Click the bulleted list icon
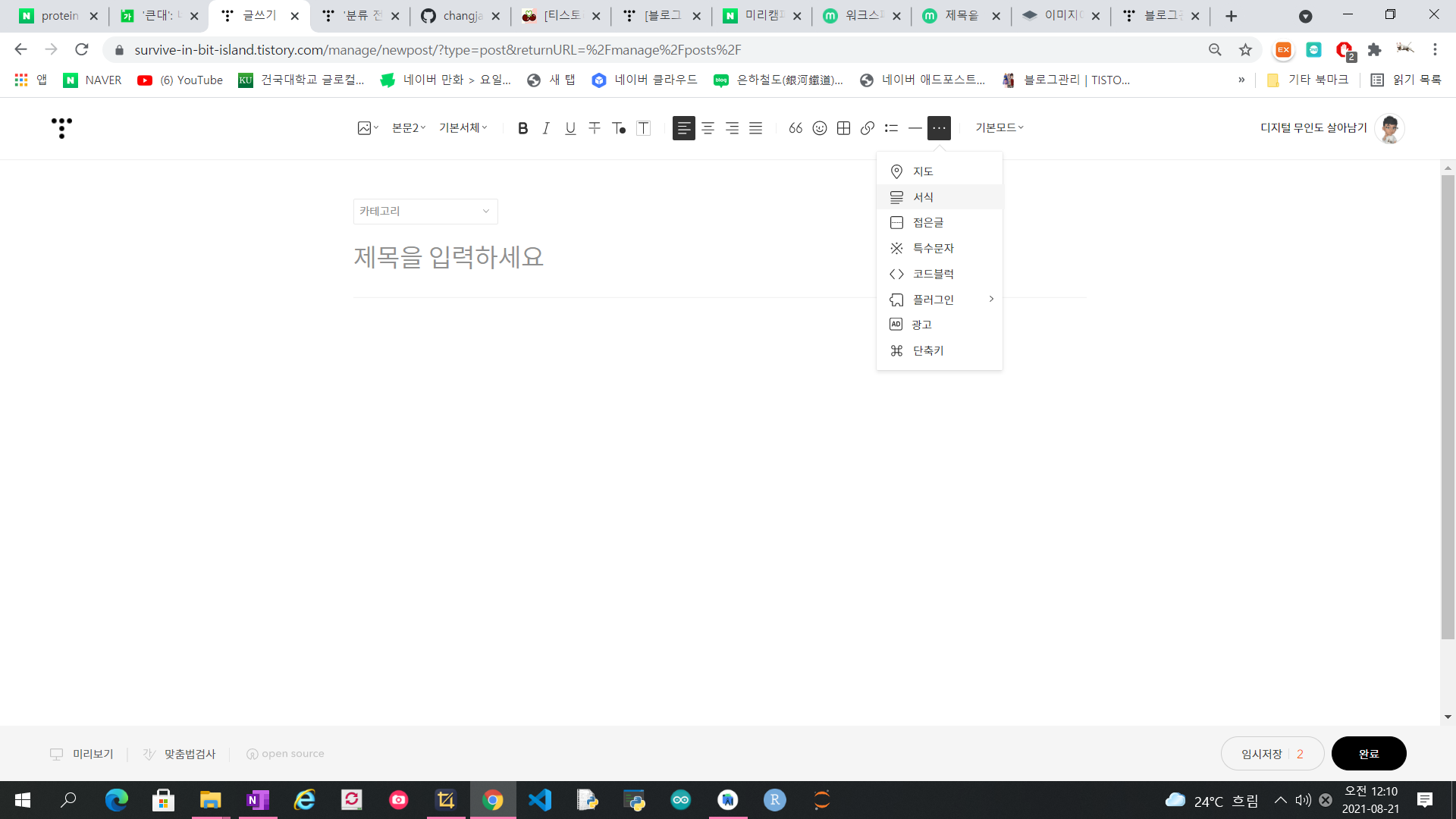This screenshot has height=819, width=1456. (891, 128)
